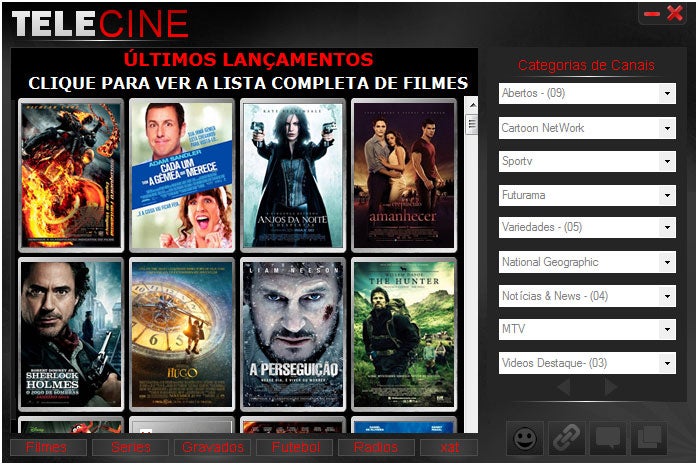Viewport: 699px width, 465px height.
Task: Open the Amanhecer movie poster
Action: [404, 175]
